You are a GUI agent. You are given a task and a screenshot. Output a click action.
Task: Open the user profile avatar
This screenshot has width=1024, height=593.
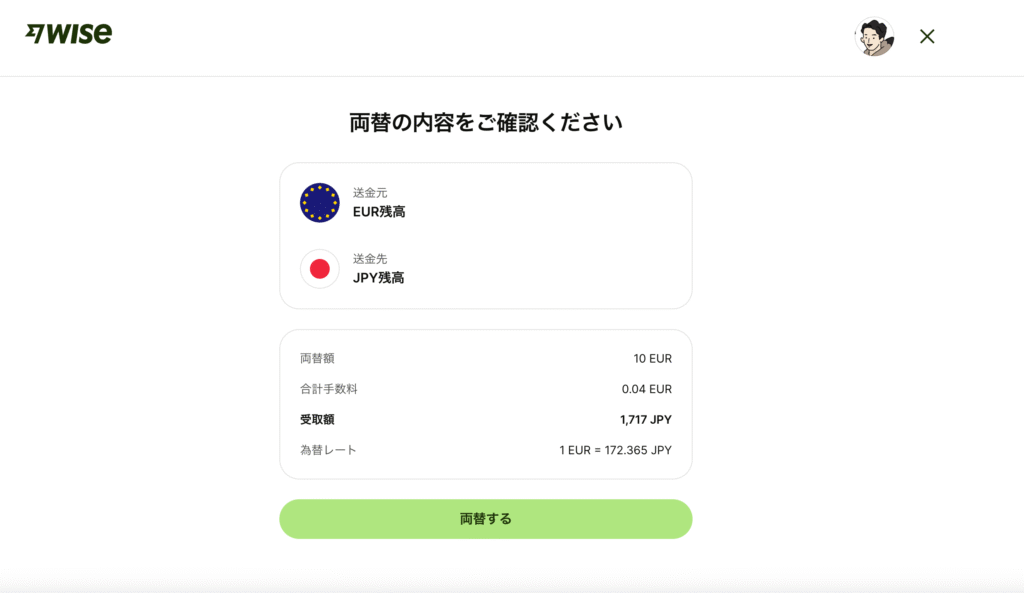point(874,37)
